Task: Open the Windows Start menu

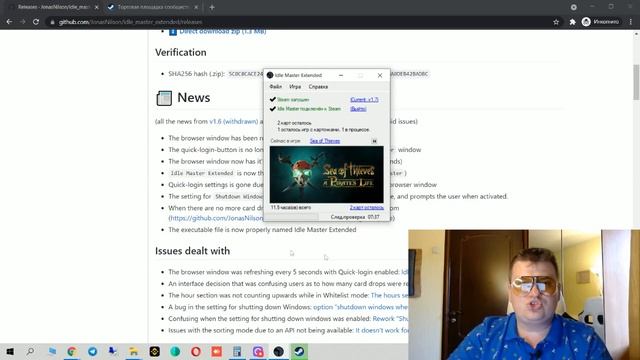Action: tap(10, 351)
